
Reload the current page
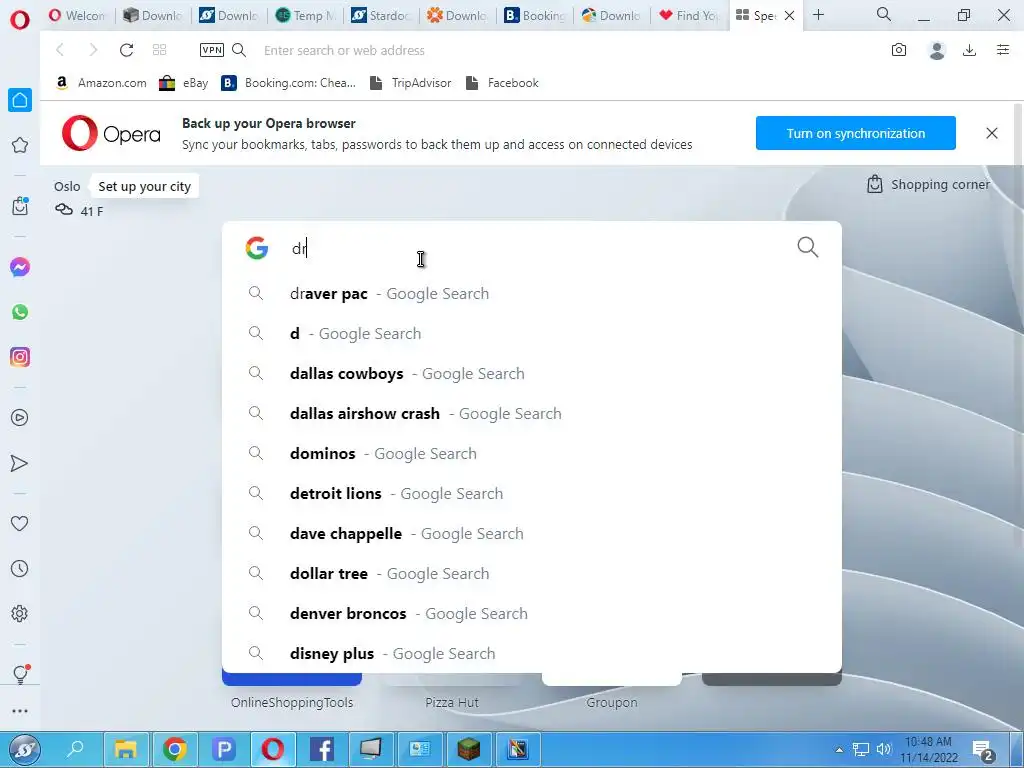pos(127,50)
